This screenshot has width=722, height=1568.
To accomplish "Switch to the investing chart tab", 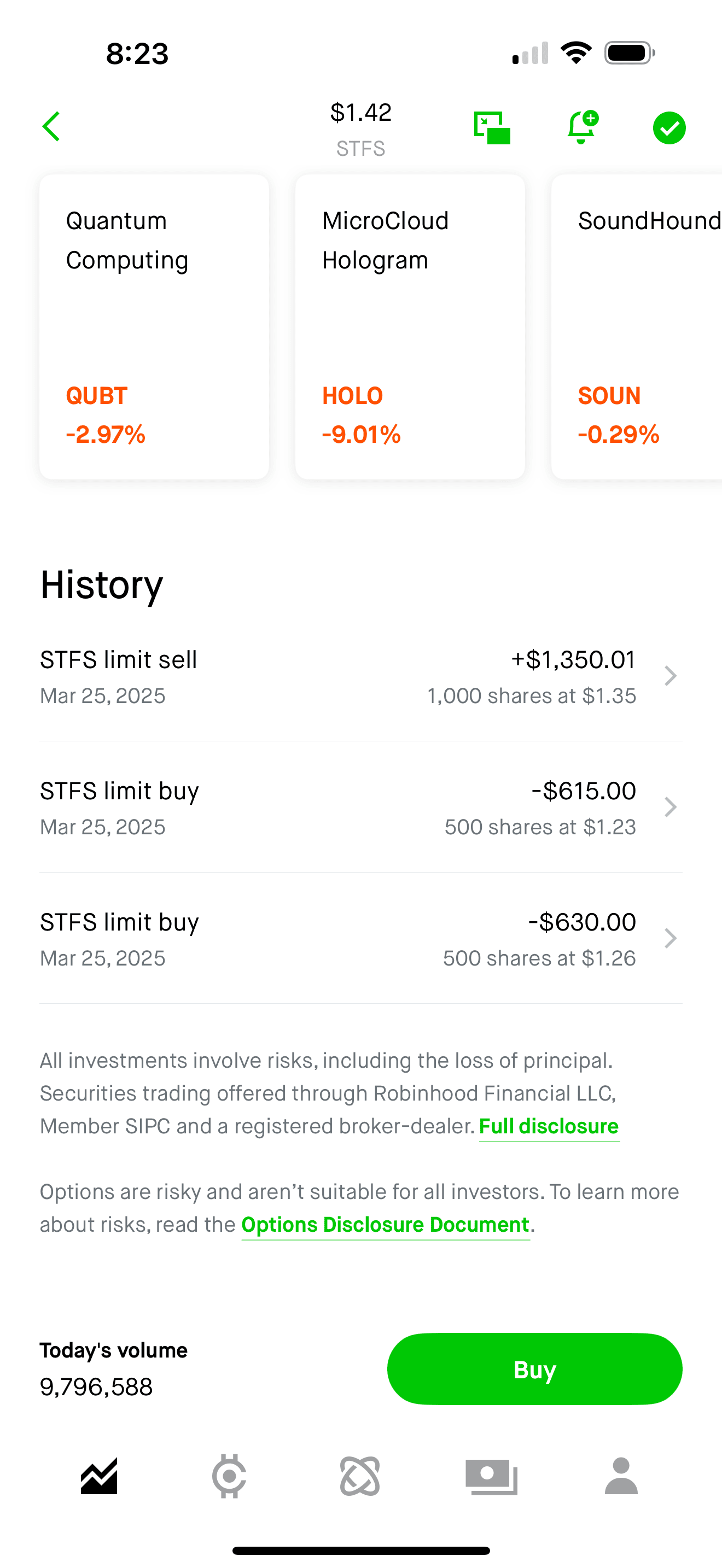I will pyautogui.click(x=99, y=1476).
